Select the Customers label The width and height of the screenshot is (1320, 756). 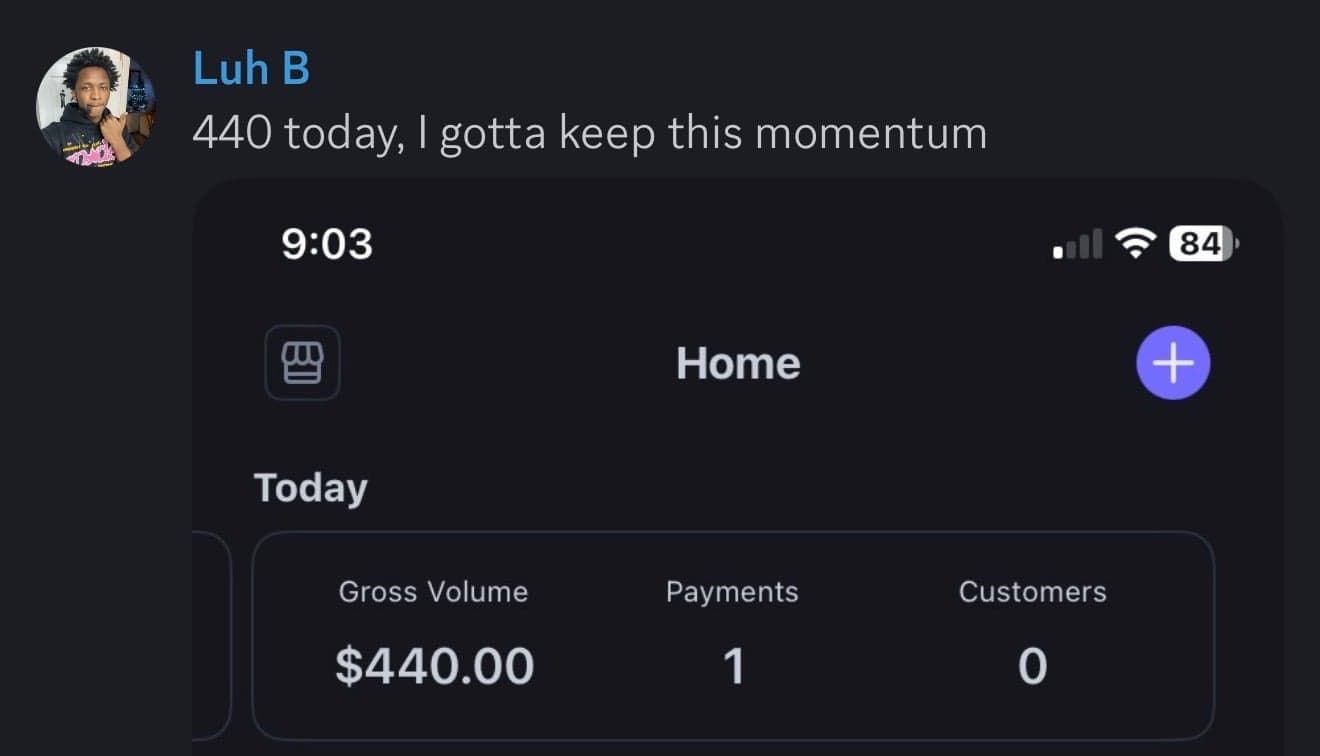tap(1032, 592)
